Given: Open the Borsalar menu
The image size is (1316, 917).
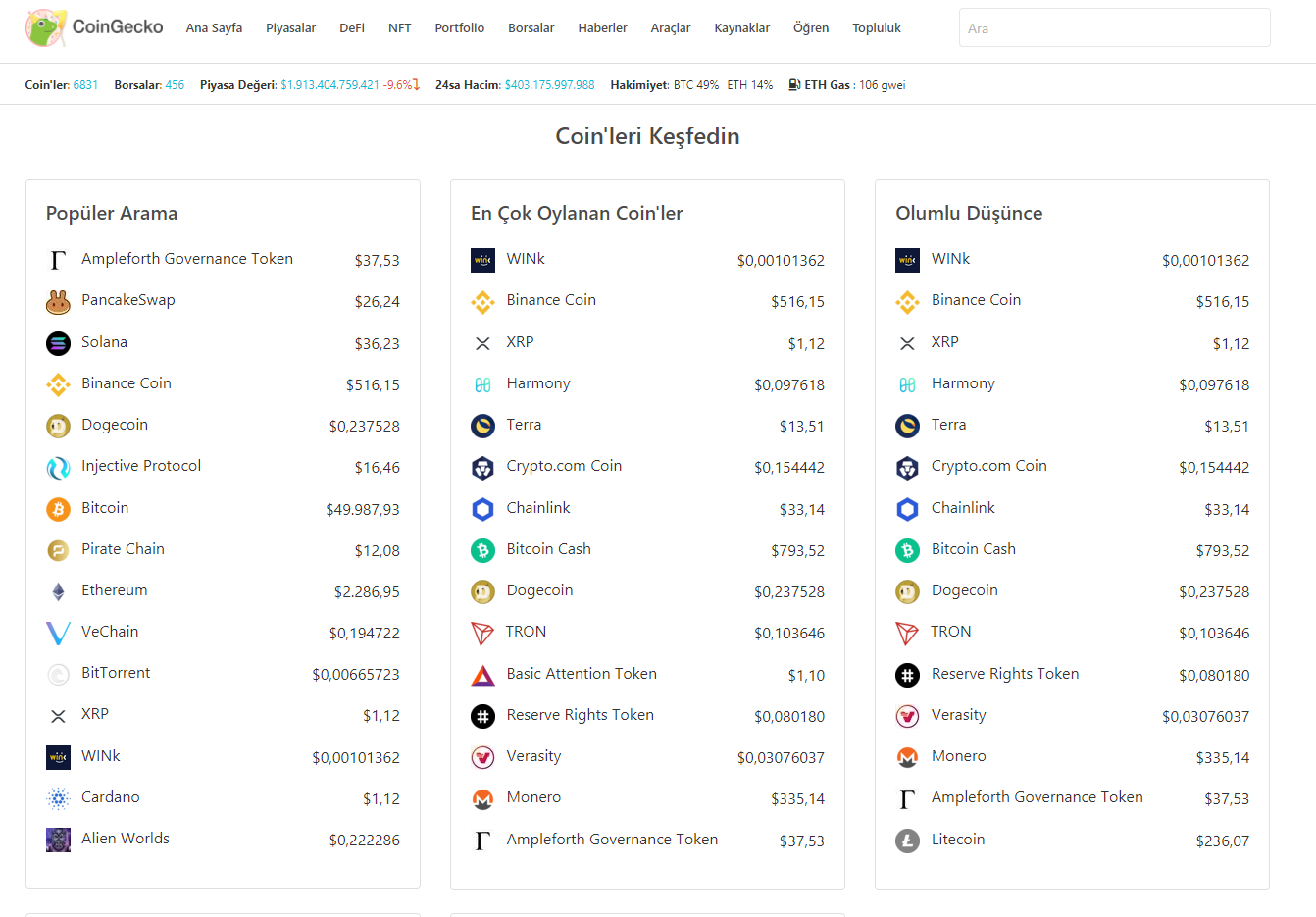Looking at the screenshot, I should tap(531, 28).
